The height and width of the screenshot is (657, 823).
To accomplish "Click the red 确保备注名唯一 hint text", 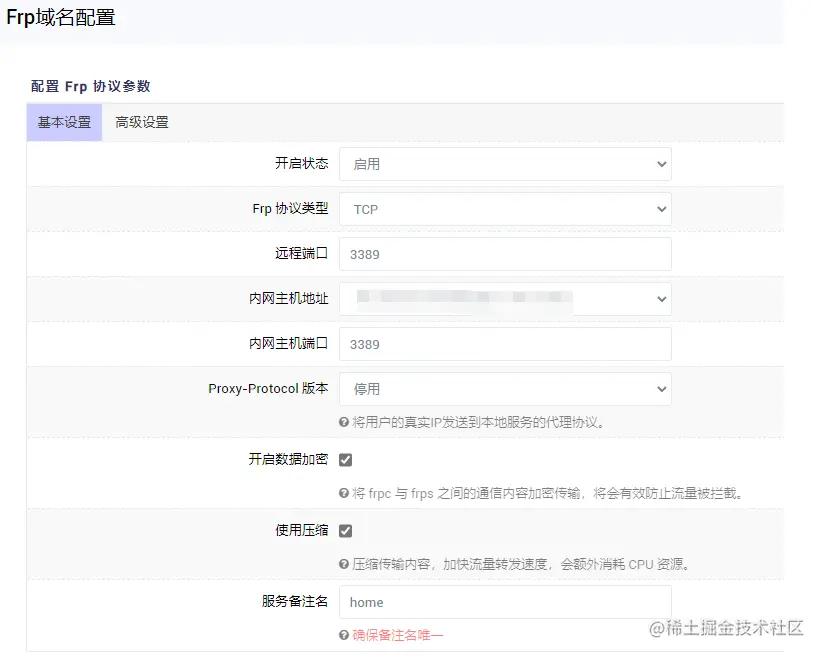I will click(397, 635).
